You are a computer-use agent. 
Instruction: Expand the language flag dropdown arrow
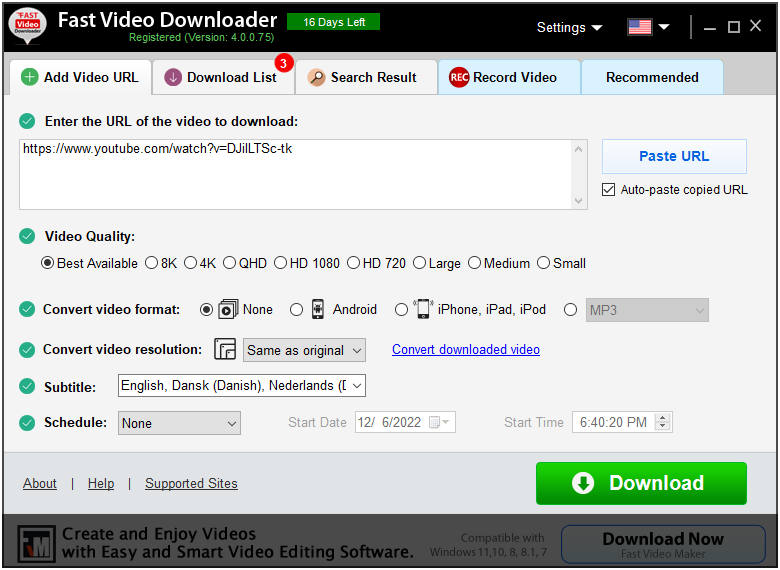pyautogui.click(x=664, y=27)
